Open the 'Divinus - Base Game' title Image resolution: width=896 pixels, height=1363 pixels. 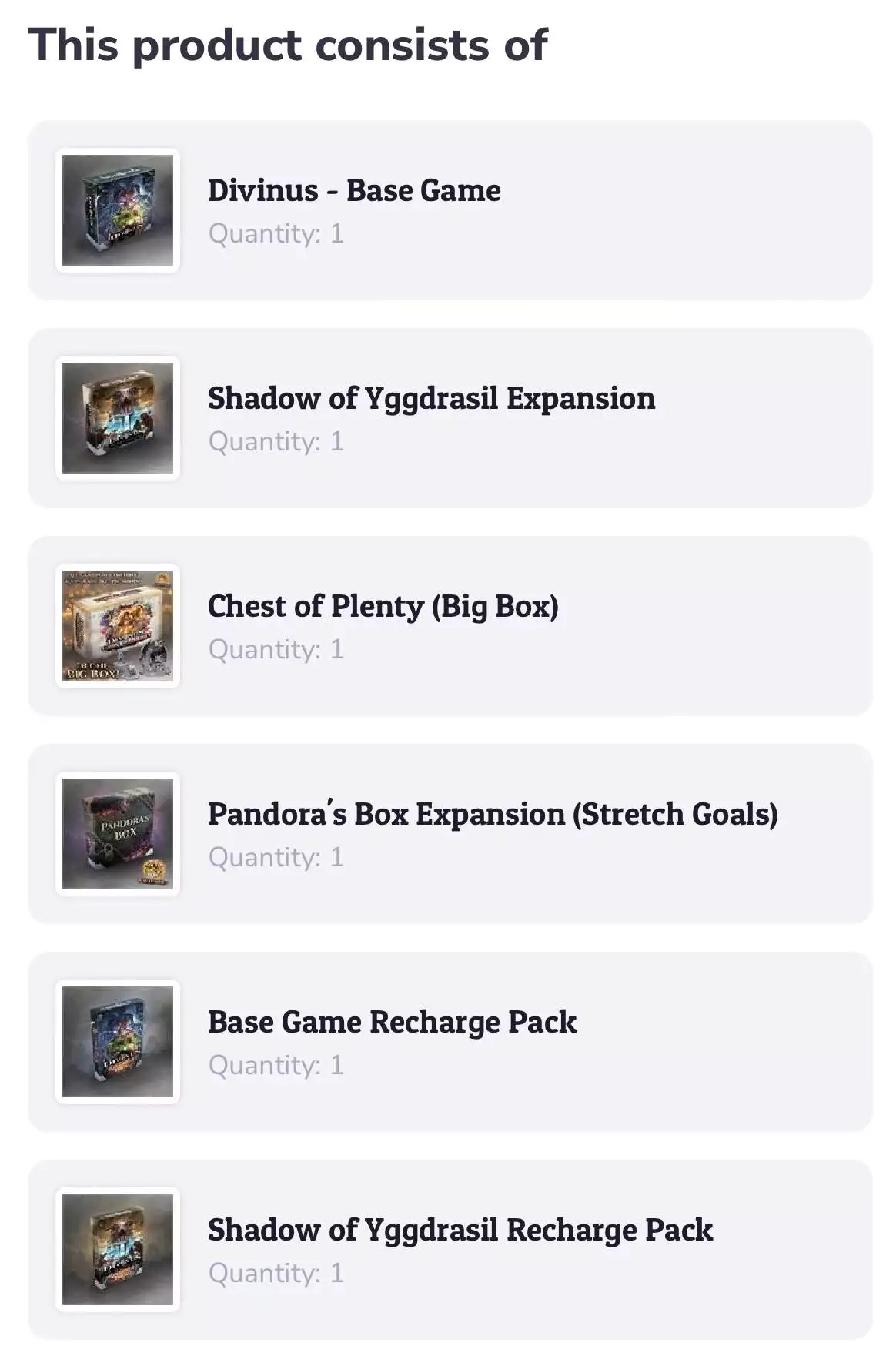point(354,190)
